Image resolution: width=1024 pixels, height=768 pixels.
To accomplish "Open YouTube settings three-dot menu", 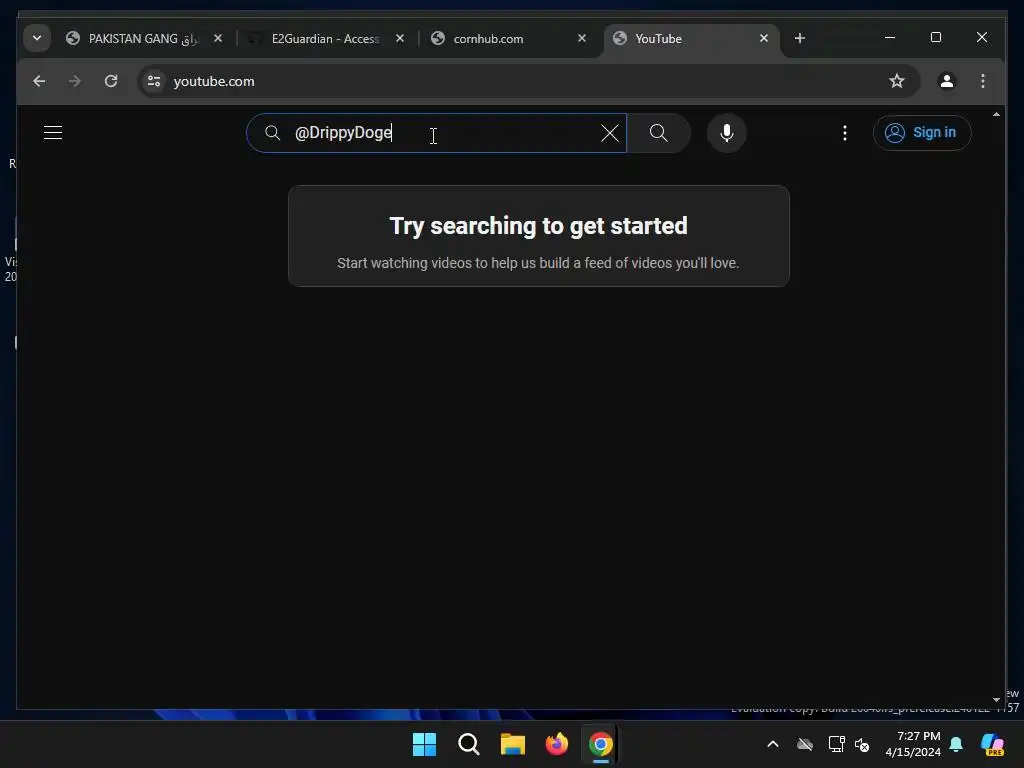I will pyautogui.click(x=844, y=133).
